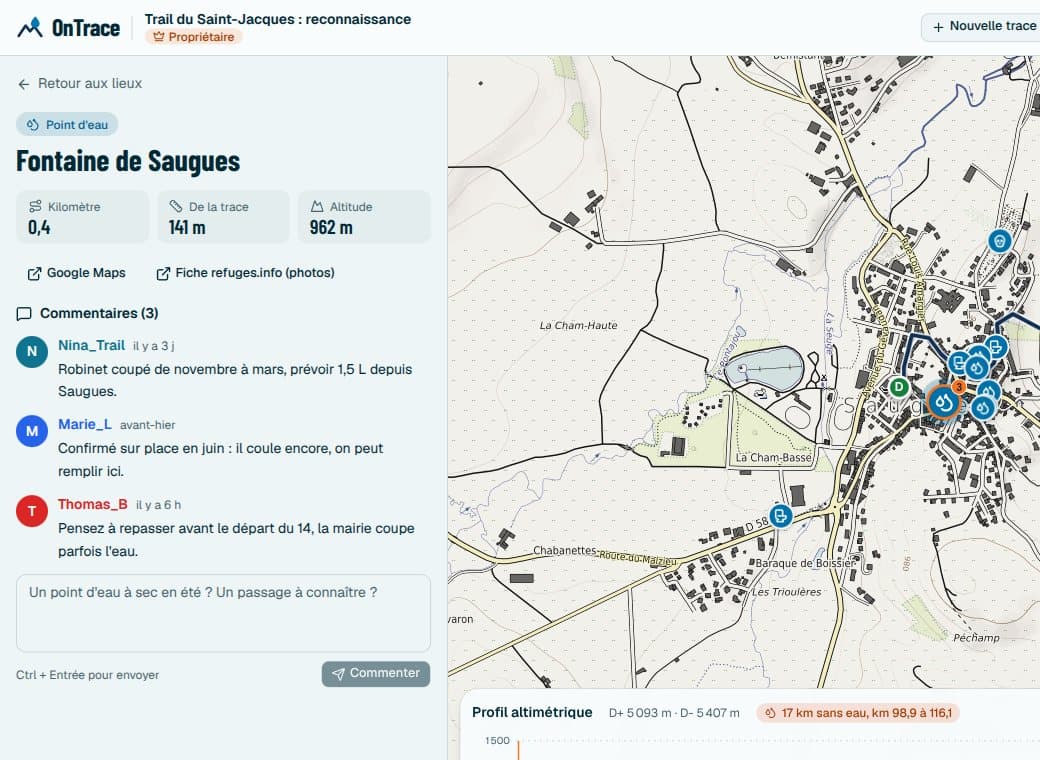Click the Les Trioulères map label

tap(787, 592)
